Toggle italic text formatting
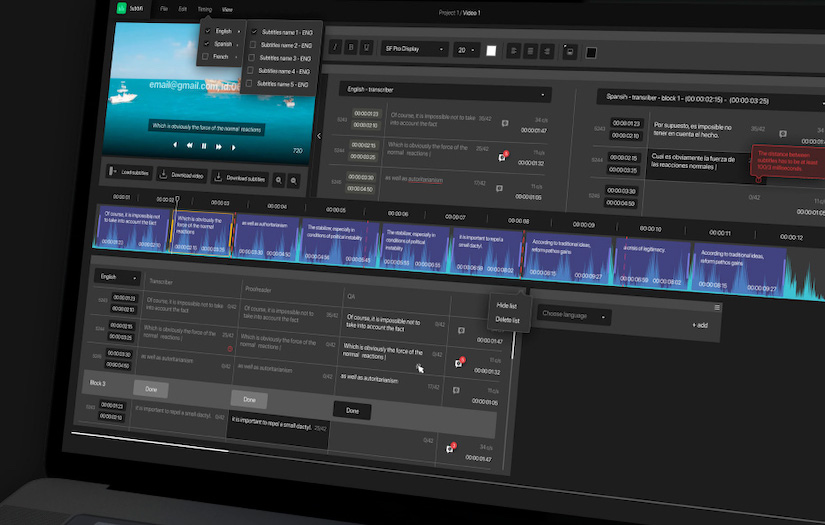Image resolution: width=825 pixels, height=525 pixels. [335, 47]
